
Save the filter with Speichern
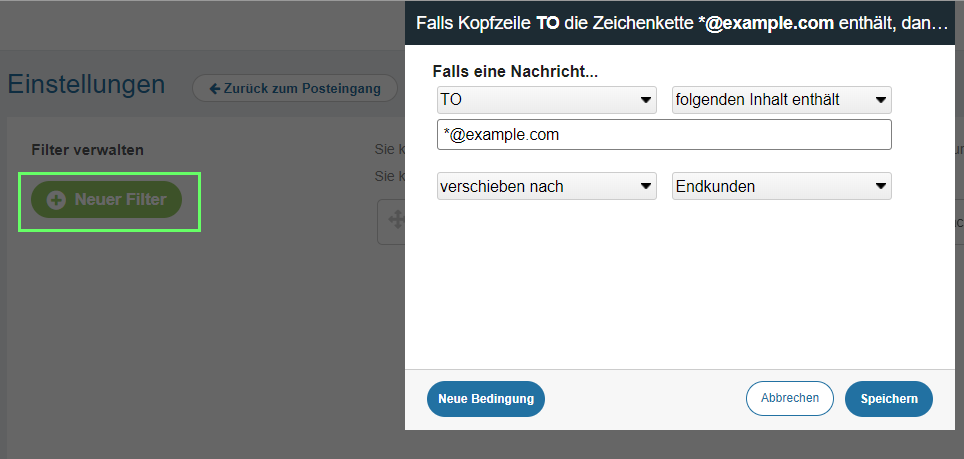pyautogui.click(x=888, y=398)
